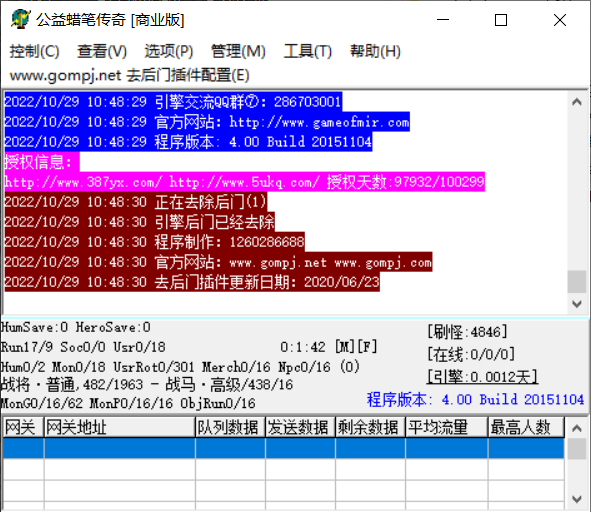Open the 工具(T) menu
Viewport: 591px width, 512px height.
[308, 51]
